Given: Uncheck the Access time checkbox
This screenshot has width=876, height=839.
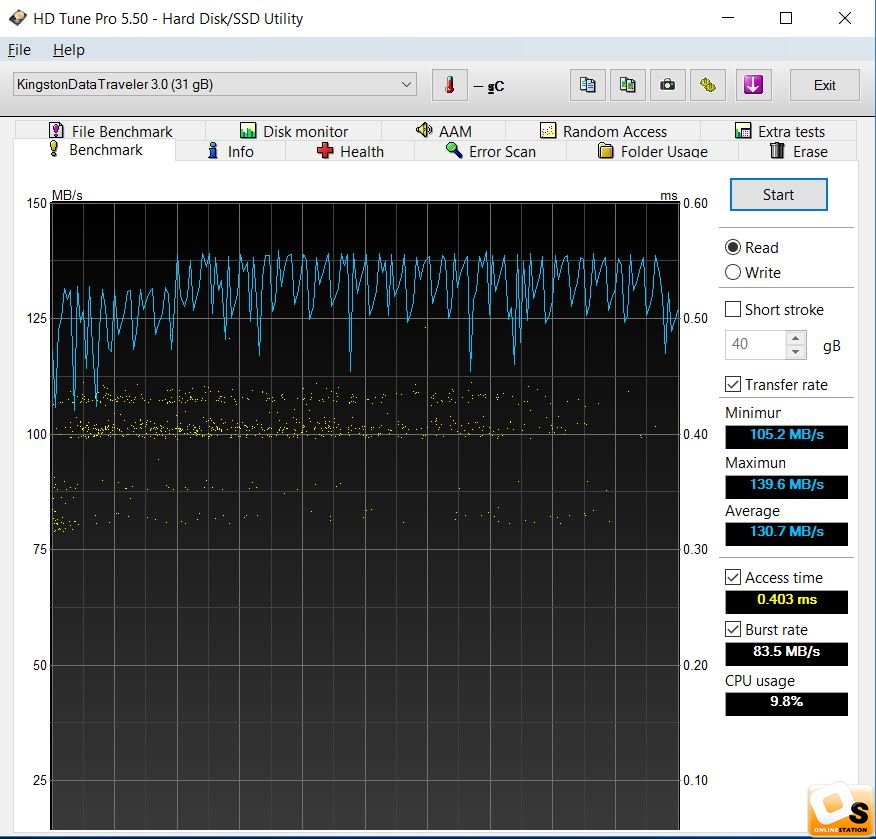Looking at the screenshot, I should click(733, 577).
